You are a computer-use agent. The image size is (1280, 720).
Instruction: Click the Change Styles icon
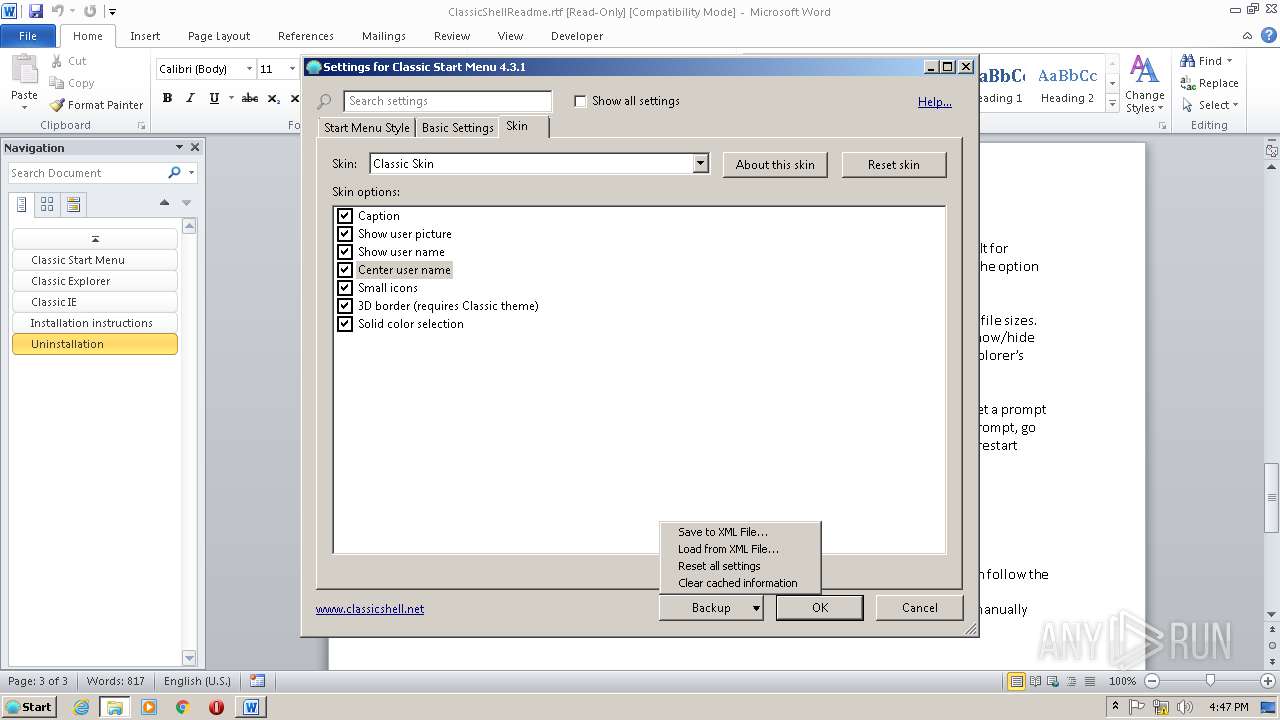[1144, 70]
